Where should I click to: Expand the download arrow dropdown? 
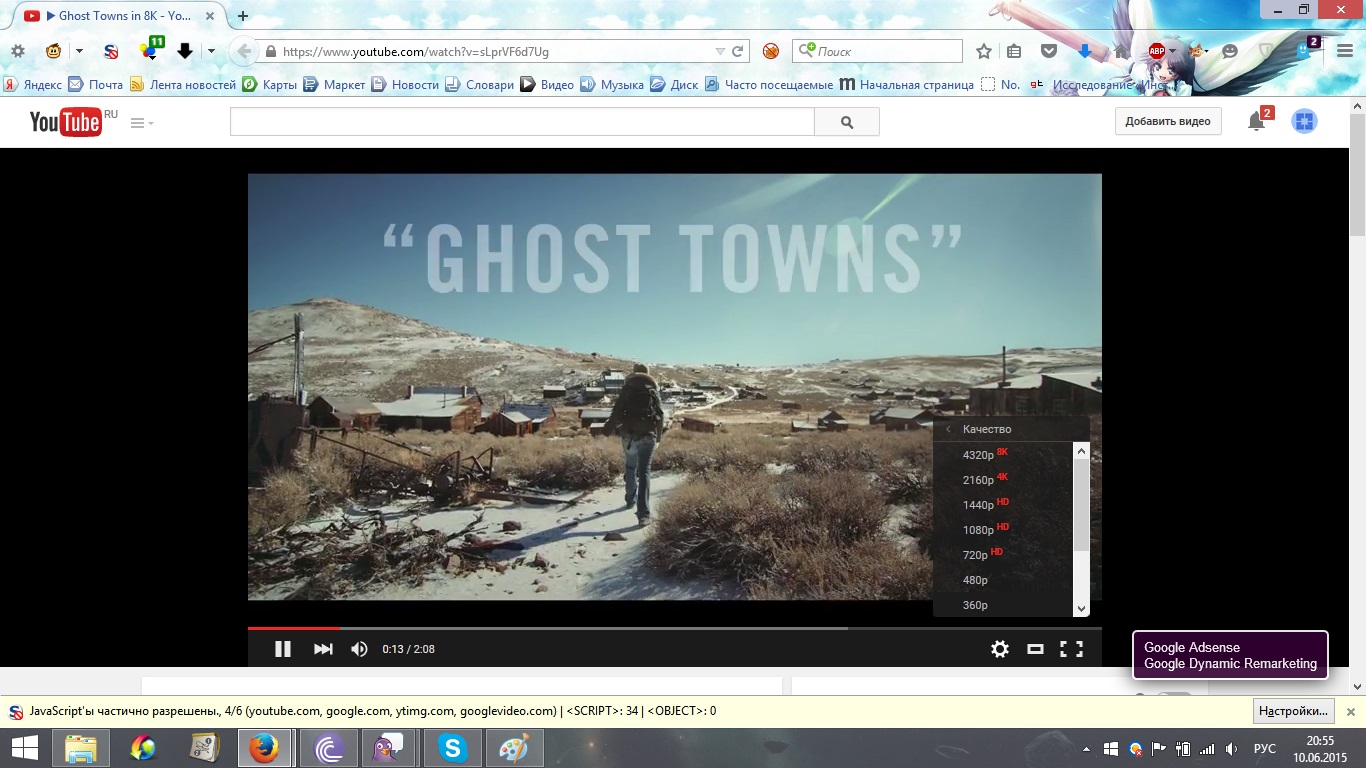pos(211,52)
